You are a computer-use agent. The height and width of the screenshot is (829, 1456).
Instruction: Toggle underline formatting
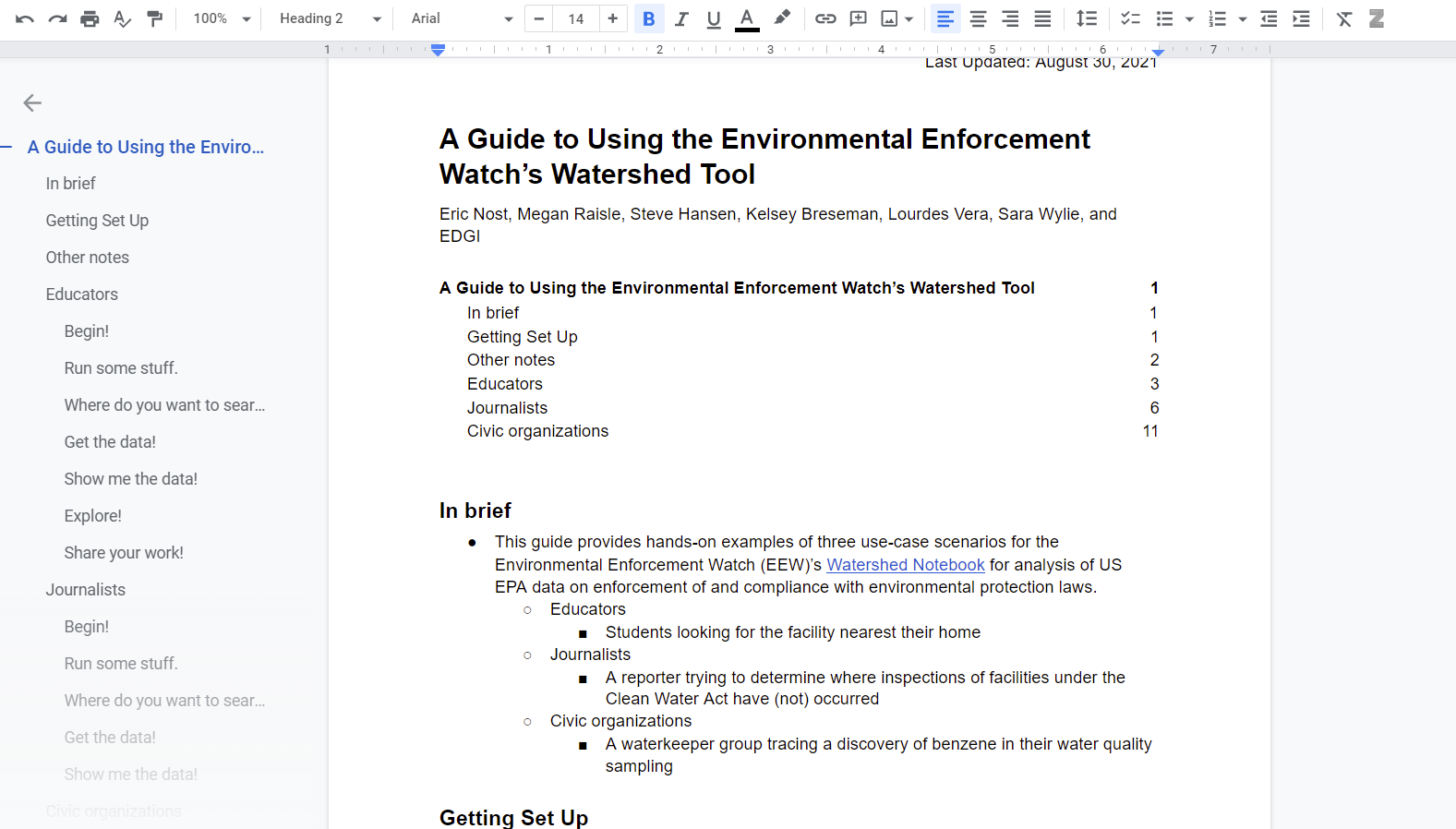click(x=714, y=18)
